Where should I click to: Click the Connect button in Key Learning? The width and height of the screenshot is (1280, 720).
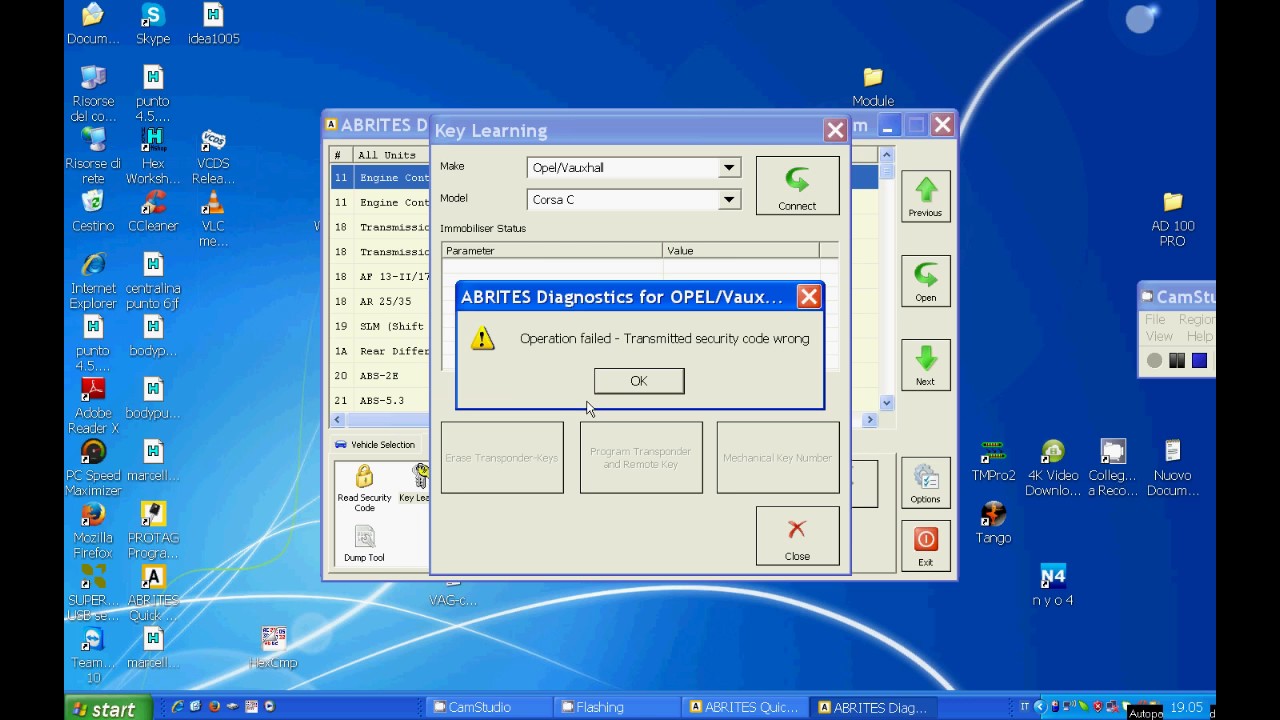tap(797, 185)
